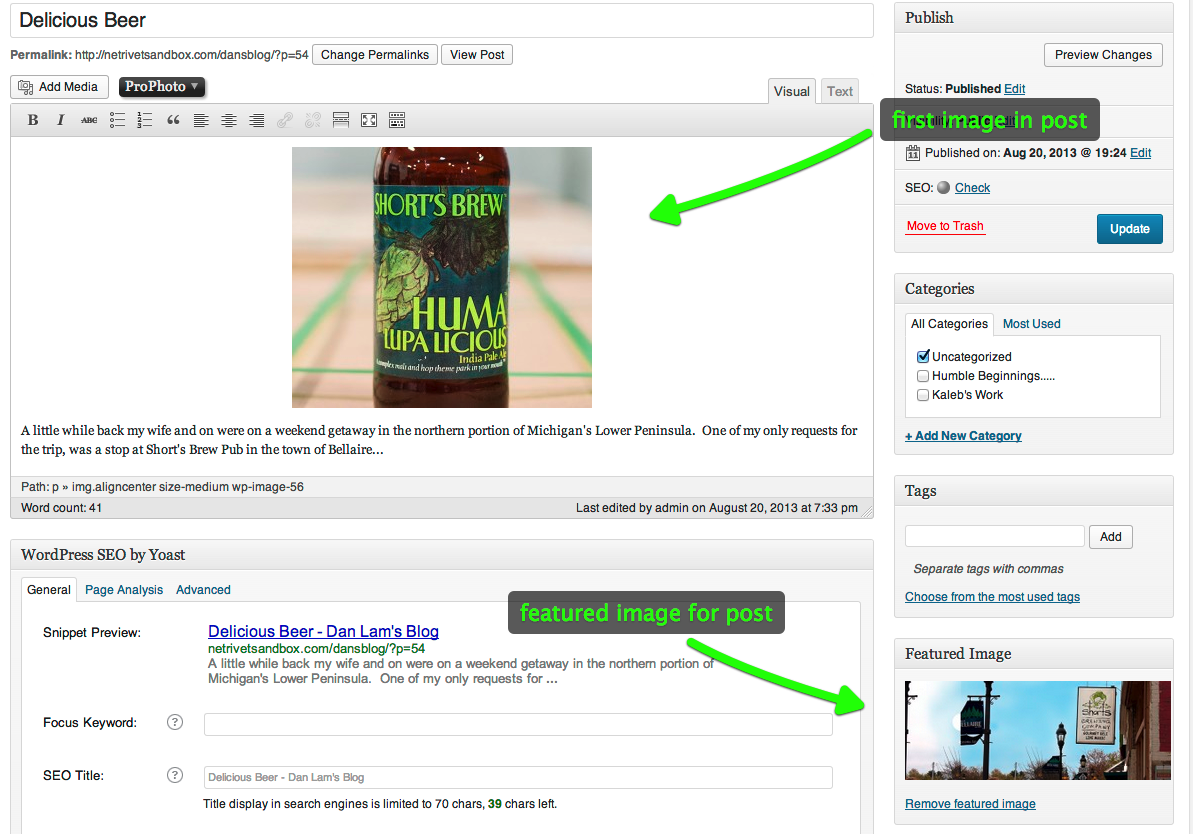
Task: Check the Humble Beginnings category
Action: tap(923, 376)
